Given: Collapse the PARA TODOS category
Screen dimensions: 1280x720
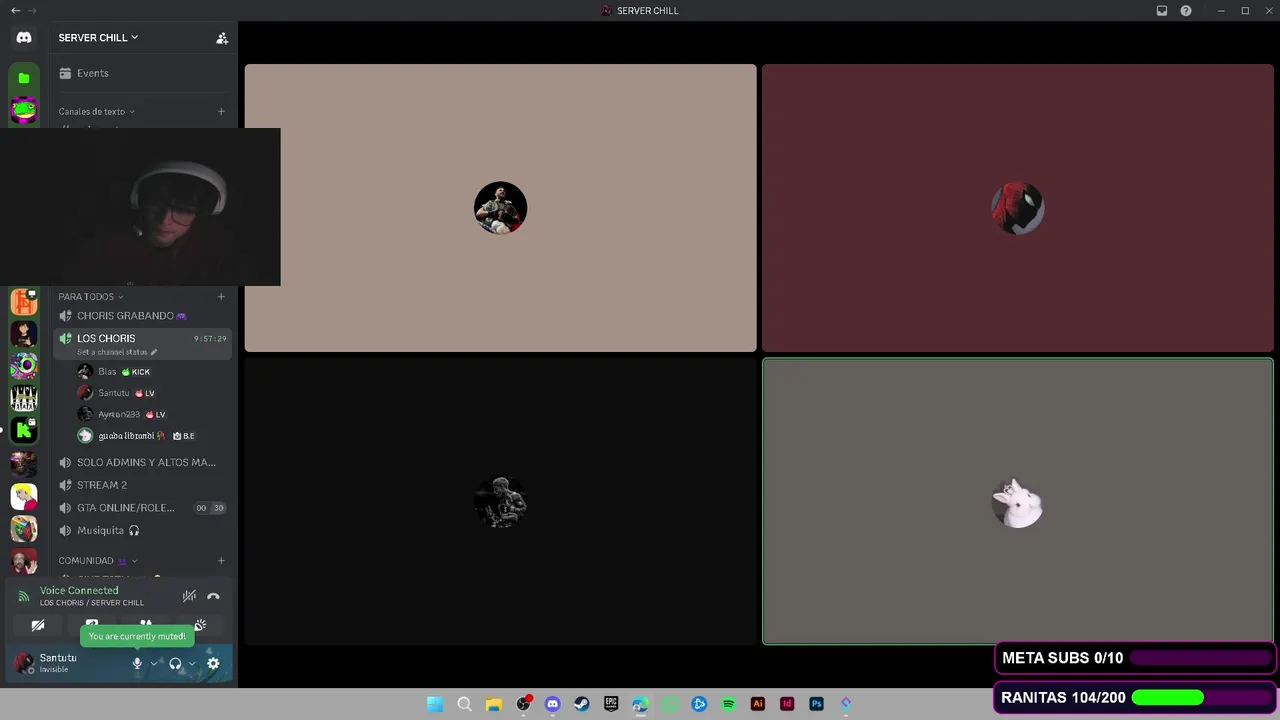Looking at the screenshot, I should [90, 297].
